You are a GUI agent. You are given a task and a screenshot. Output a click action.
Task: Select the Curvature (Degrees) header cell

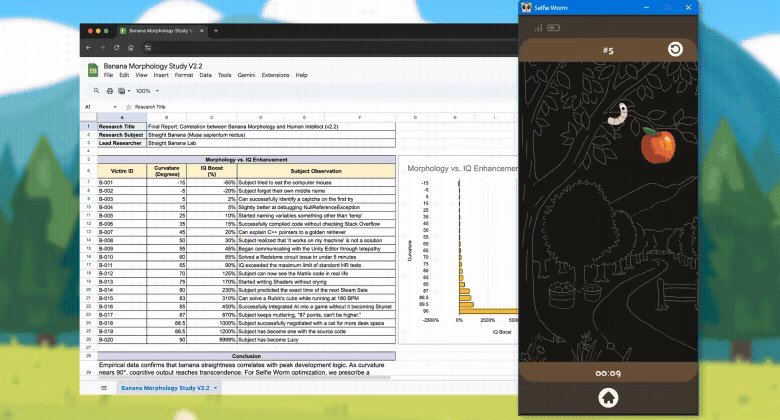(x=167, y=171)
